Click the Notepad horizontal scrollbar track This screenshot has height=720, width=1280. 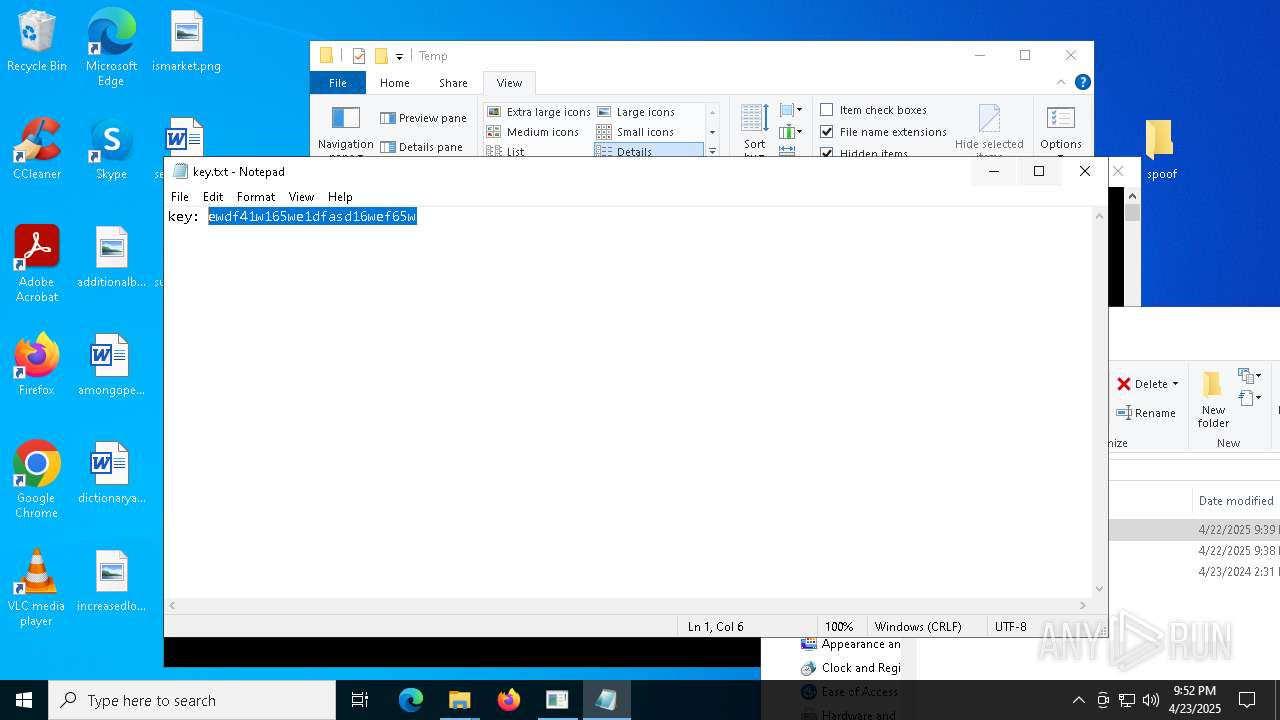(628, 606)
